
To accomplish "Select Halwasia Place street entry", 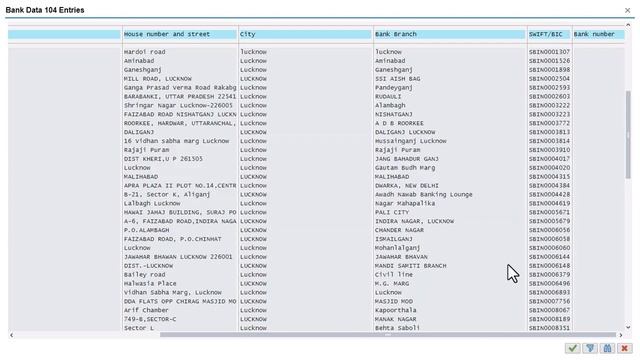I will (150, 284).
